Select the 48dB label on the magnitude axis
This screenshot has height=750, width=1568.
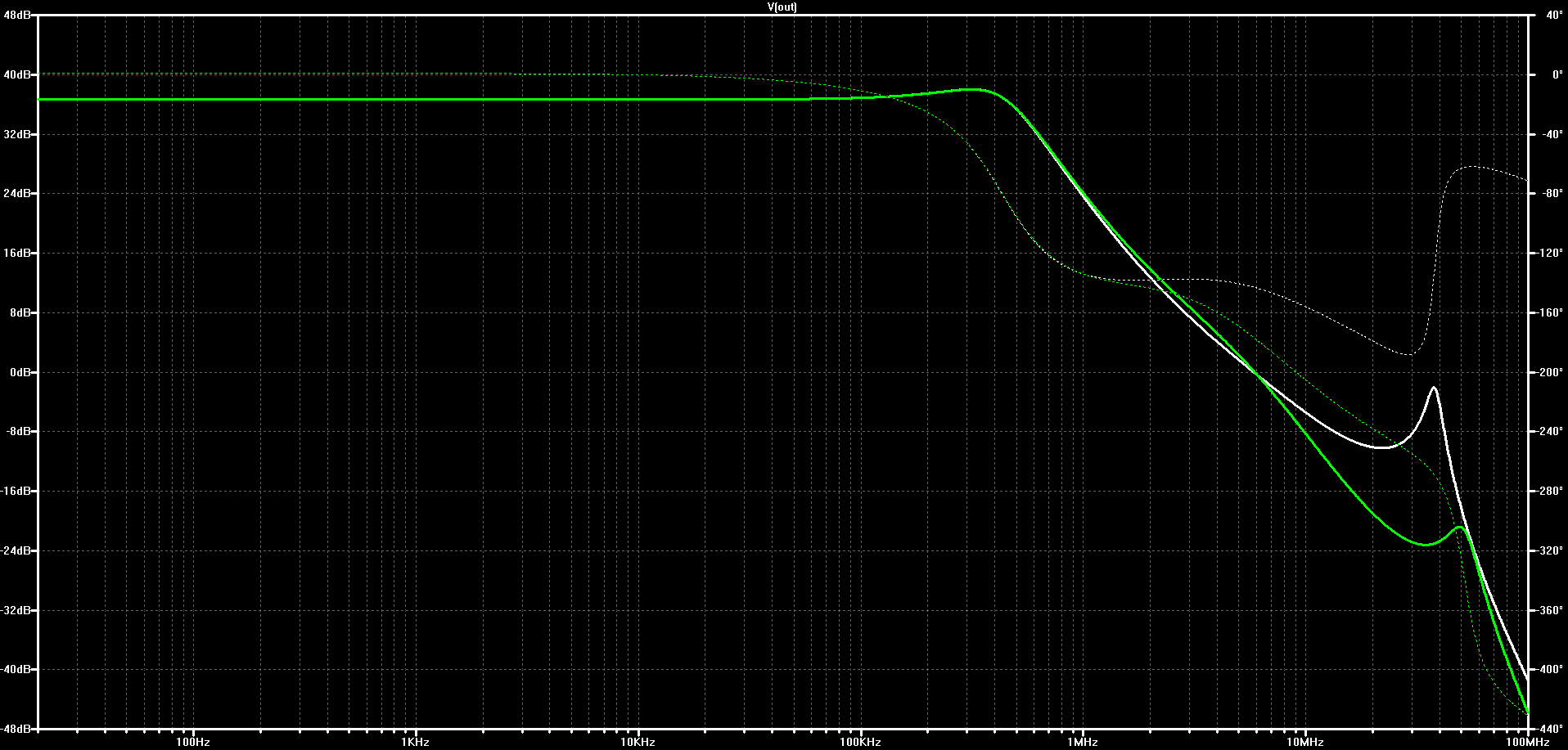(17, 15)
